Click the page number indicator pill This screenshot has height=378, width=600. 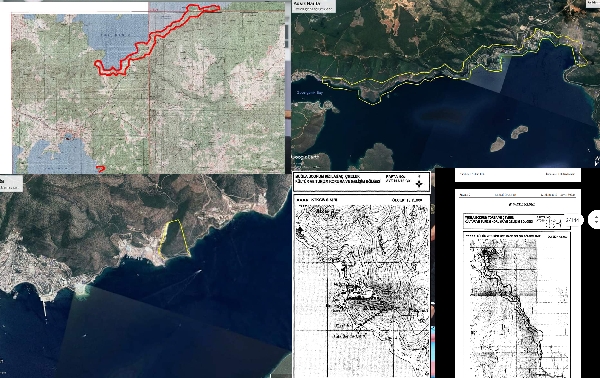(572, 220)
